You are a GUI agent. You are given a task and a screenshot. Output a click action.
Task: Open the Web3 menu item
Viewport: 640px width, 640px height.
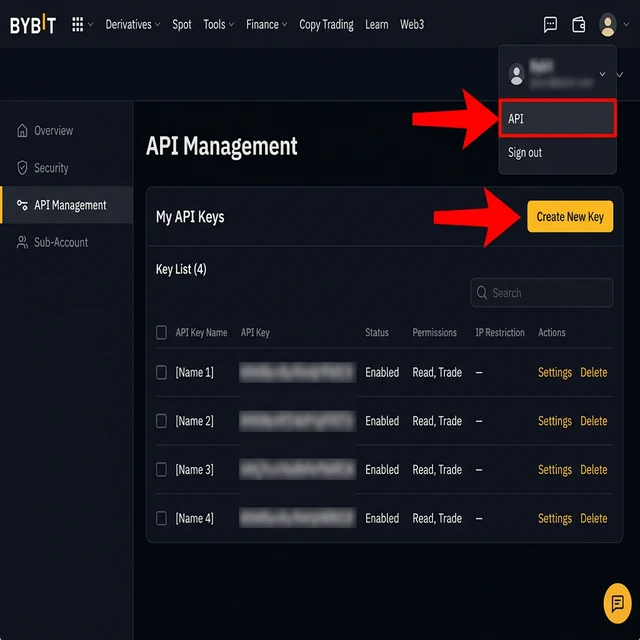coord(412,24)
